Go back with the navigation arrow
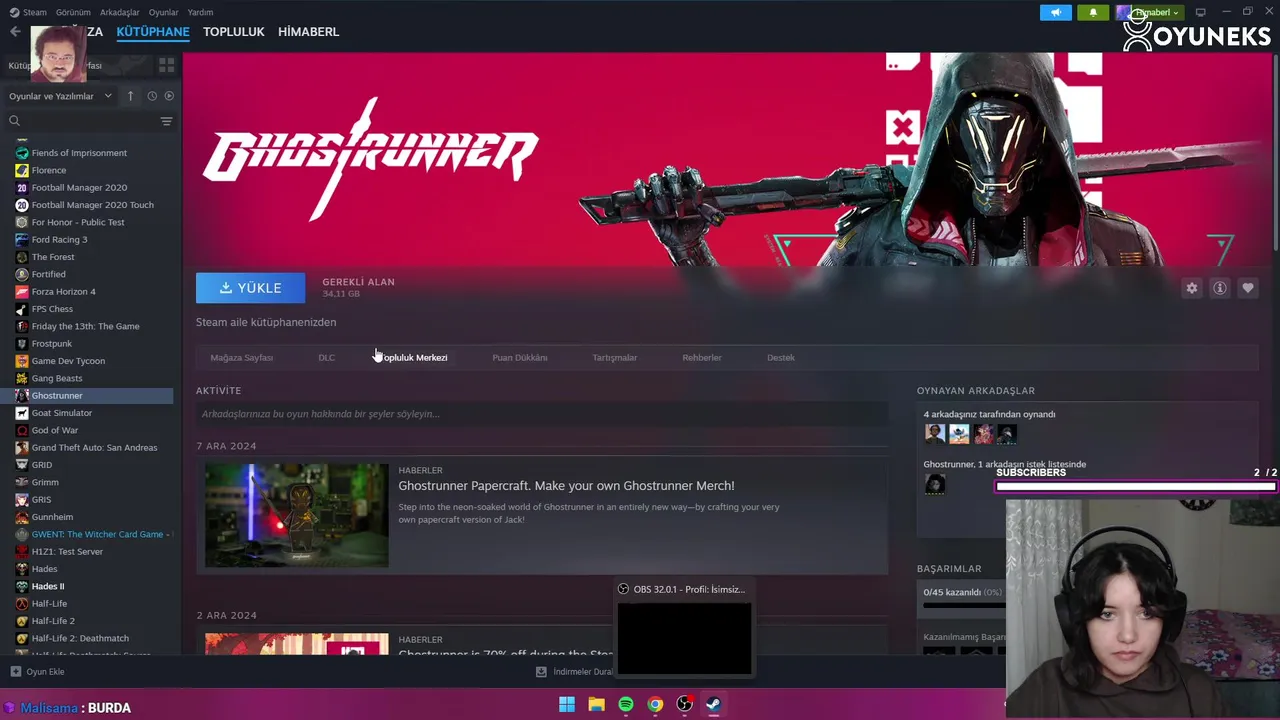The image size is (1280, 720). point(15,32)
